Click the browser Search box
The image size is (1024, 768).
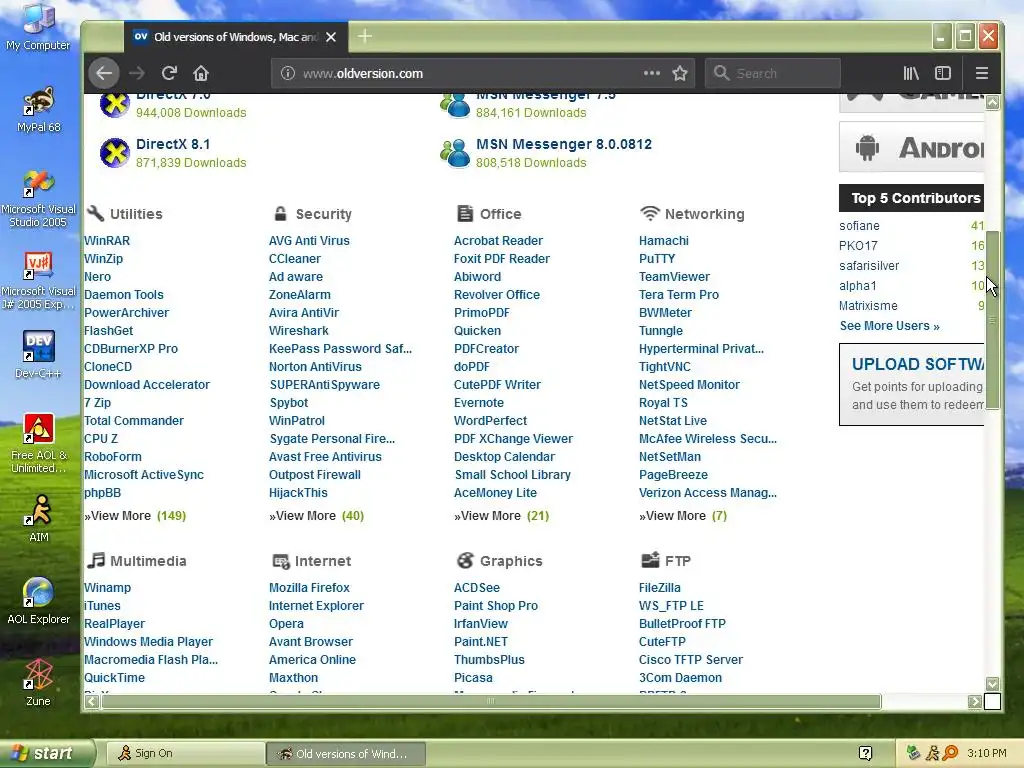coord(773,73)
